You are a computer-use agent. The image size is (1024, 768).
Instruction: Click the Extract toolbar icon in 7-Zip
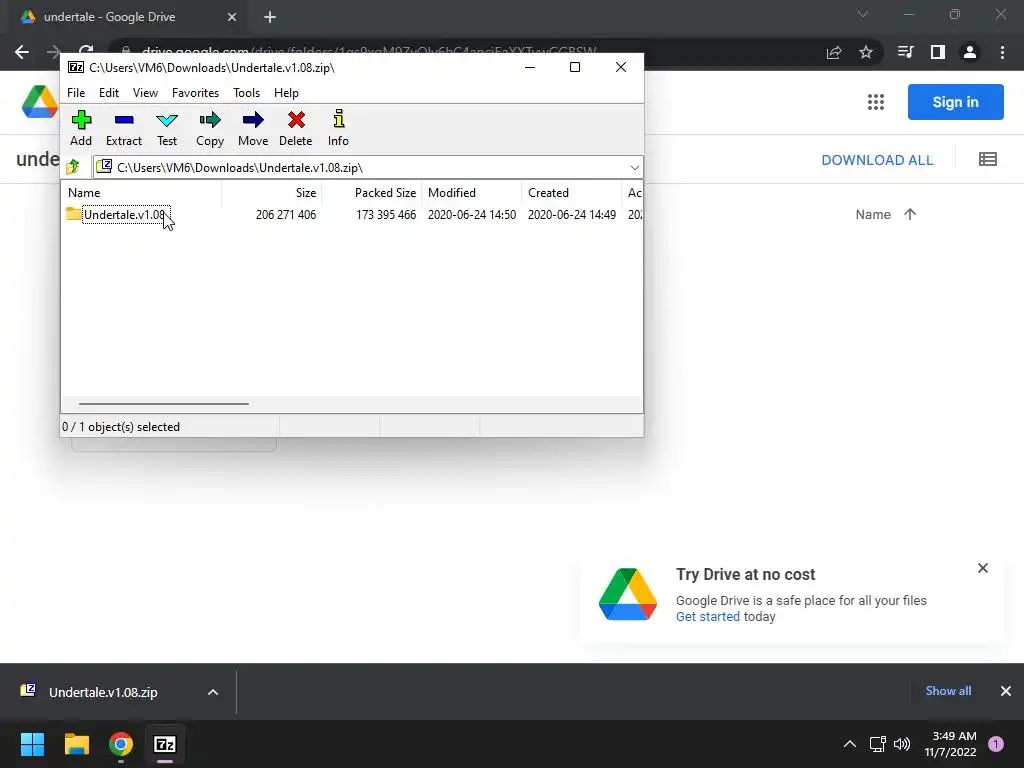(x=123, y=128)
